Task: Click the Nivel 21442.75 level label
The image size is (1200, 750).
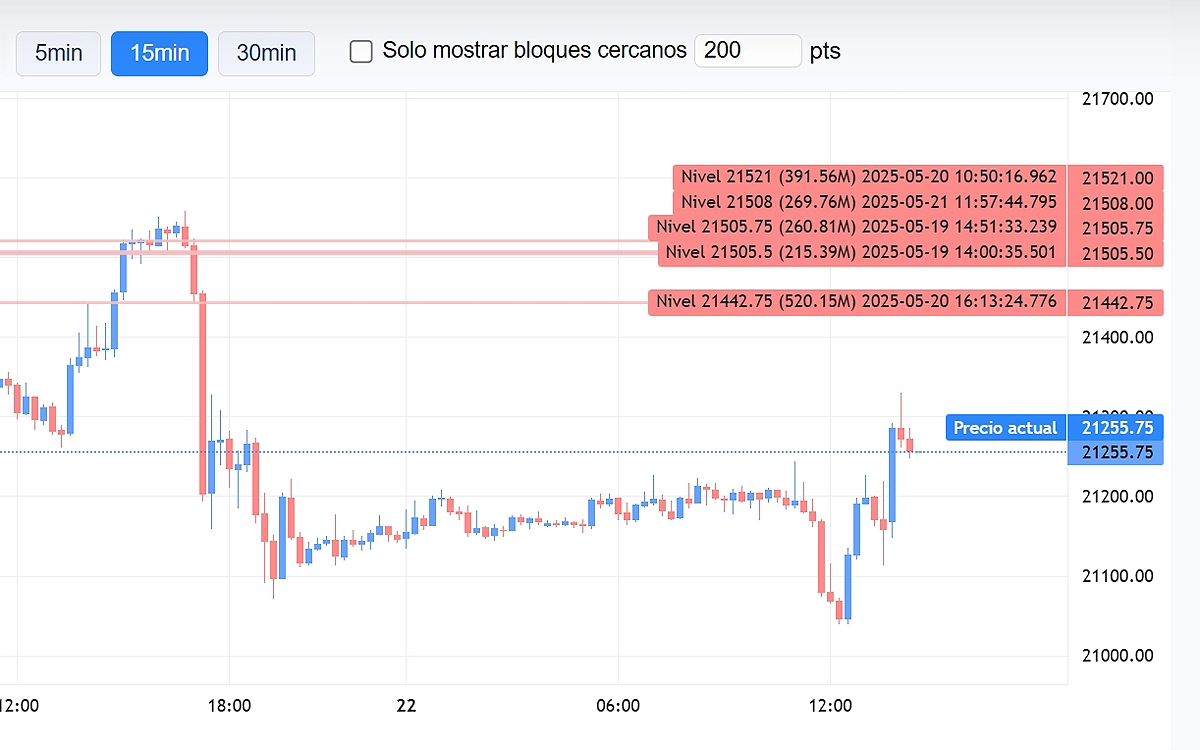Action: (x=856, y=301)
